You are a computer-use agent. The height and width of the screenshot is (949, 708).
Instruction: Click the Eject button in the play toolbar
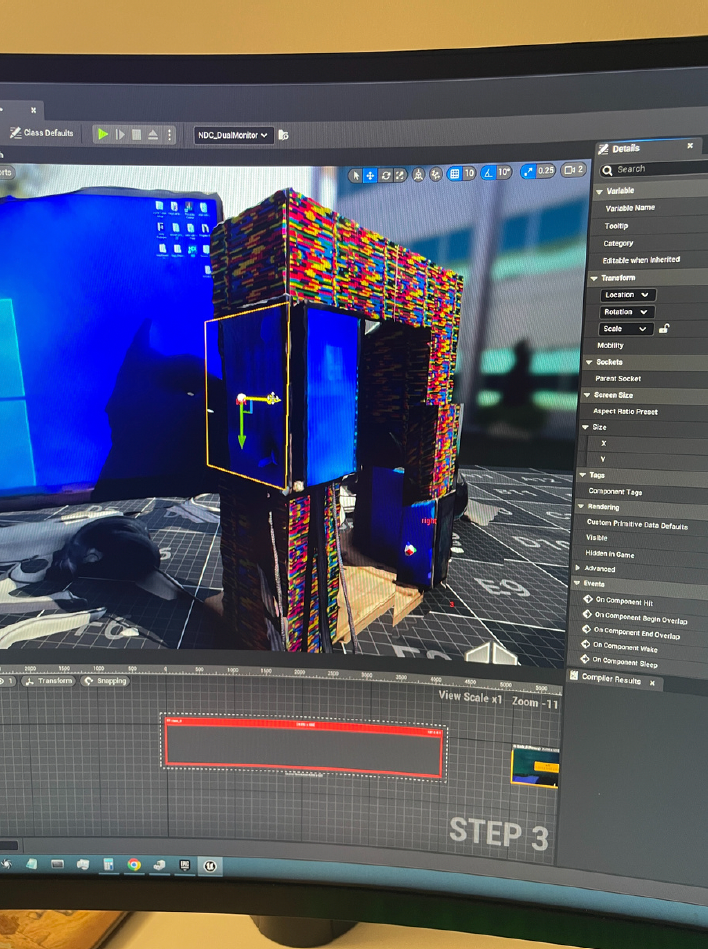pos(153,135)
